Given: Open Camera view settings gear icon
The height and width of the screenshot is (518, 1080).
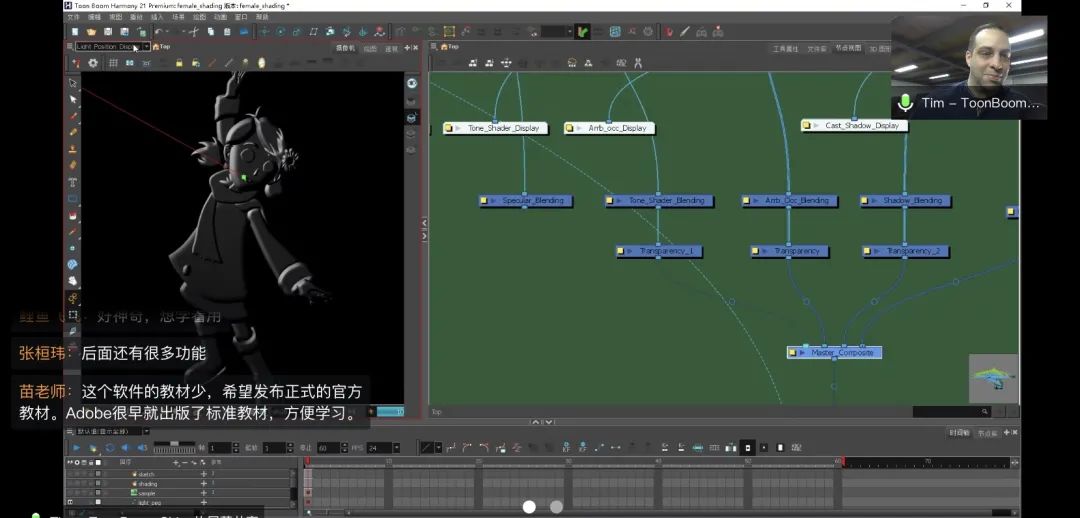Looking at the screenshot, I should pyautogui.click(x=93, y=63).
